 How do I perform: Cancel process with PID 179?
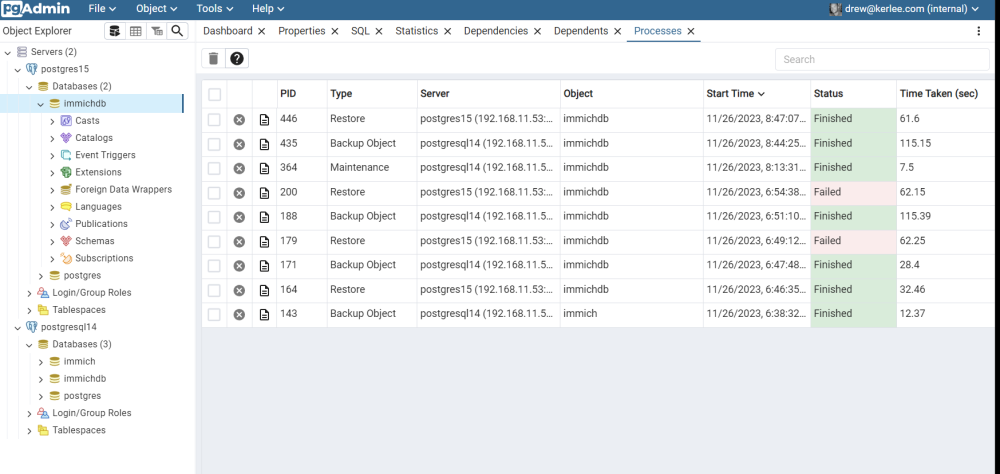[x=239, y=241]
